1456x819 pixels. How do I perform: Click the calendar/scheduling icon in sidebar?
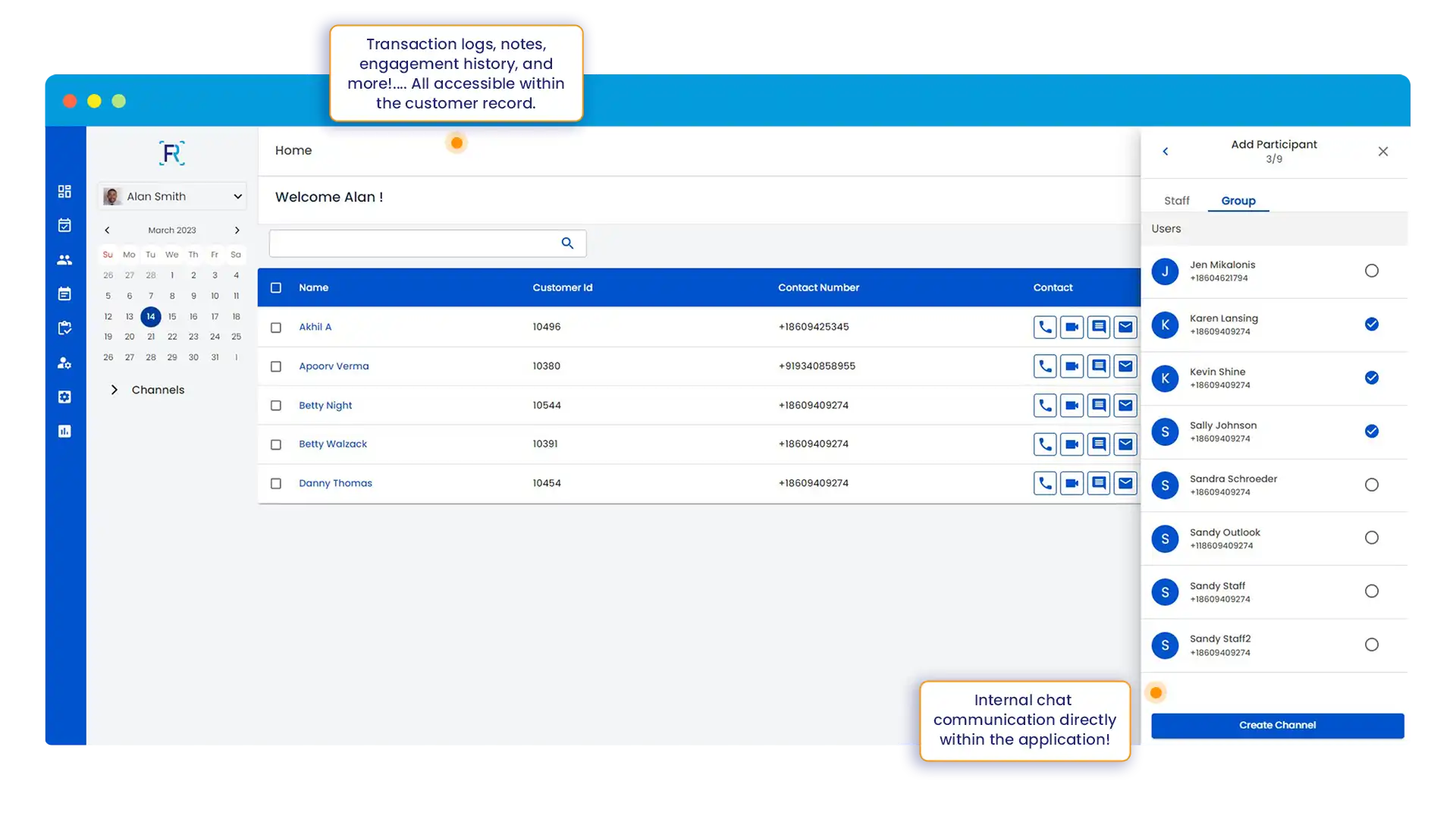(64, 225)
